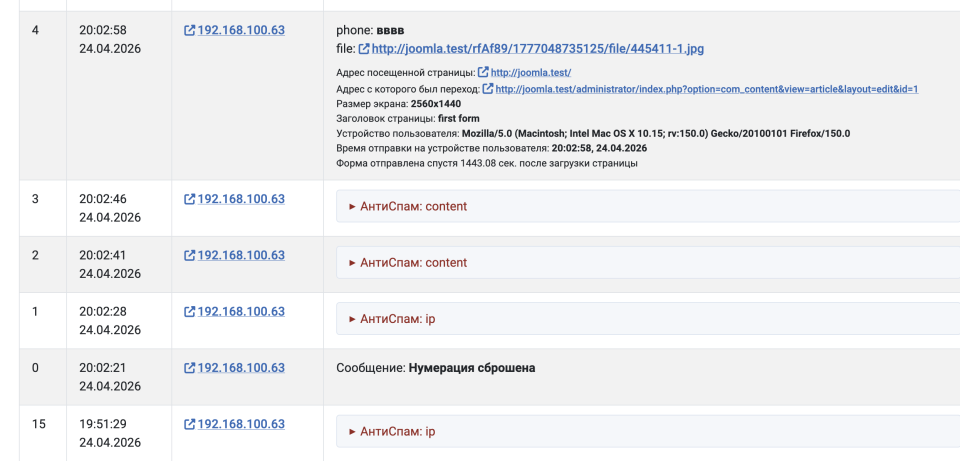Click external-link icon beside IP in row 4
Viewport: 960px width, 461px height.
pyautogui.click(x=190, y=31)
